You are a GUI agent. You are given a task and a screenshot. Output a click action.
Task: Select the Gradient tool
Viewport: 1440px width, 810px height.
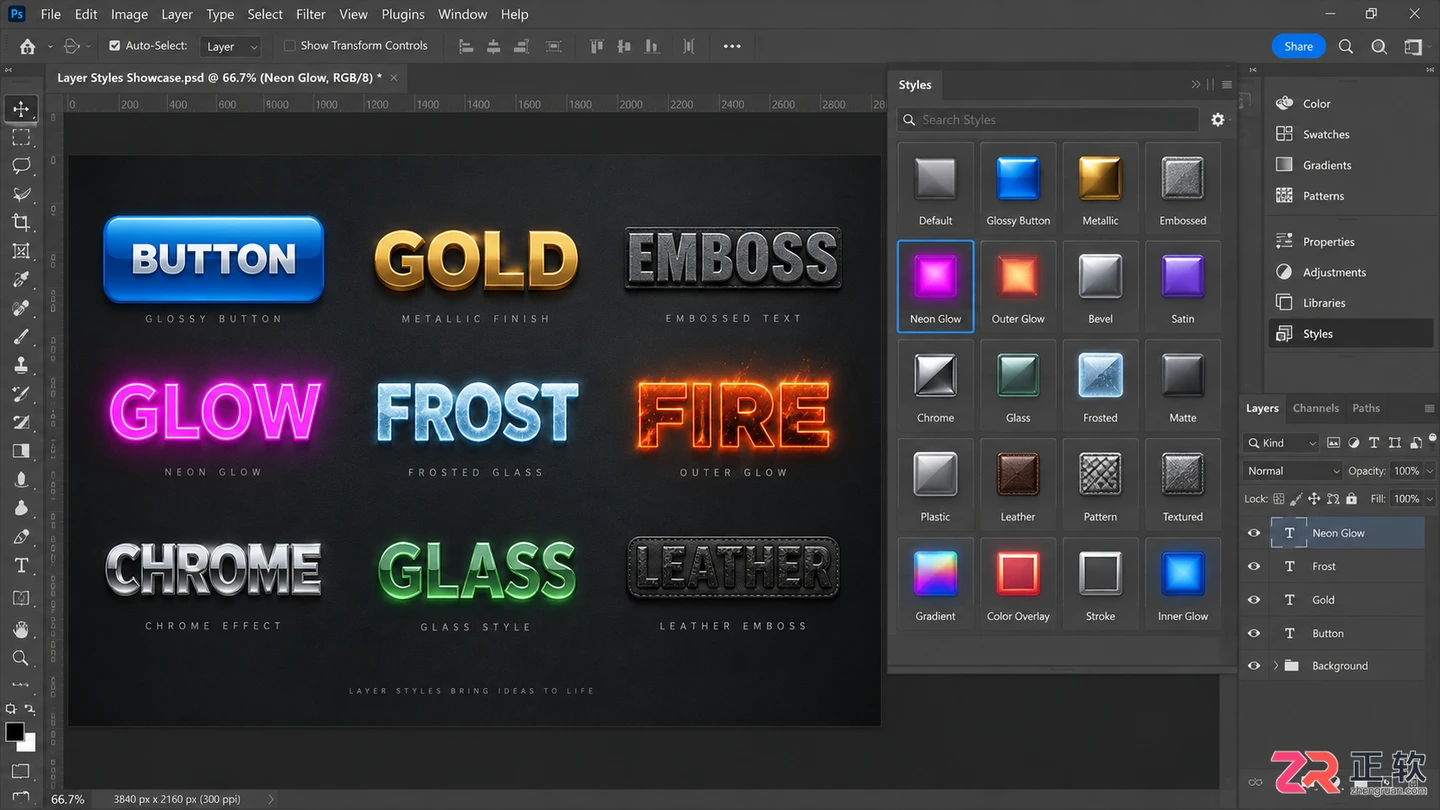[x=21, y=451]
